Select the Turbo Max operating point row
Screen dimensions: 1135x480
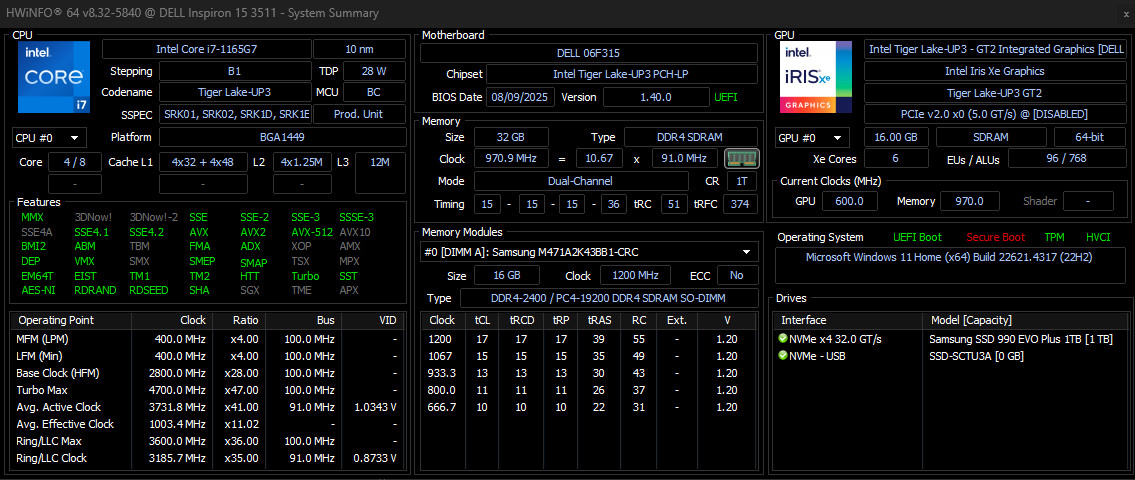(x=206, y=390)
